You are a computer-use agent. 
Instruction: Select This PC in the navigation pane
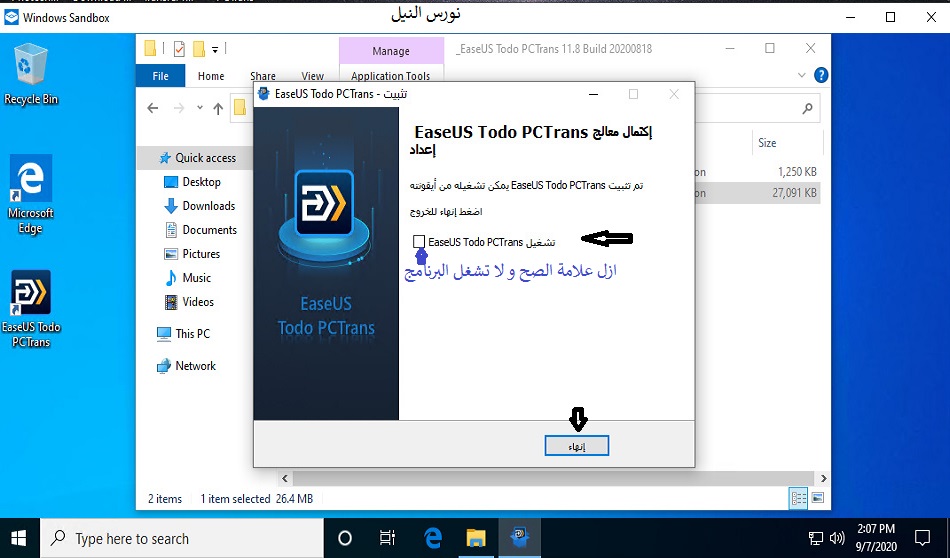tap(192, 334)
